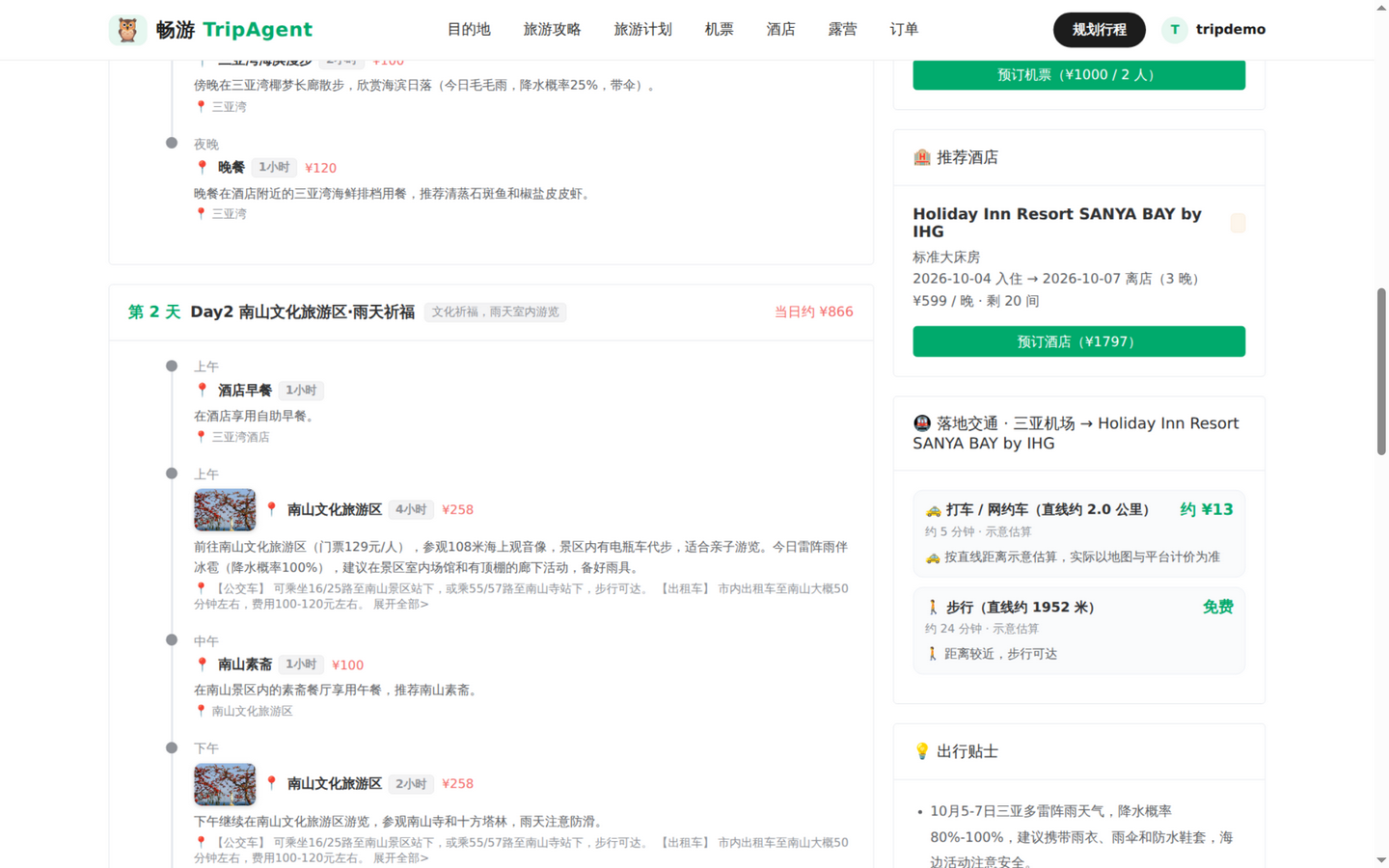The width and height of the screenshot is (1389, 868).
Task: Click the red pin beside 南山素斋
Action: pyautogui.click(x=202, y=665)
